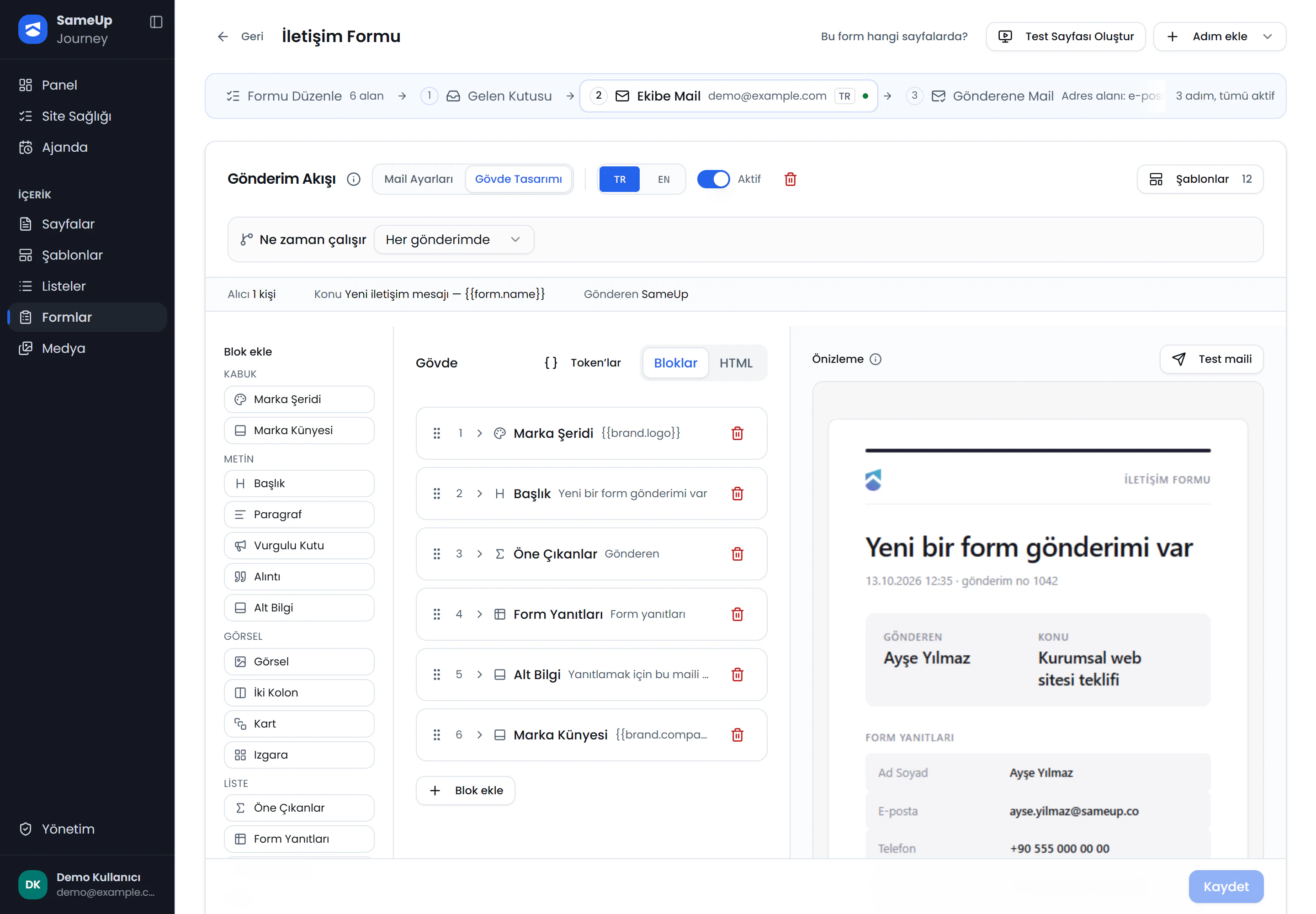The width and height of the screenshot is (1316, 914).
Task: Switch language to TR
Action: 620,179
